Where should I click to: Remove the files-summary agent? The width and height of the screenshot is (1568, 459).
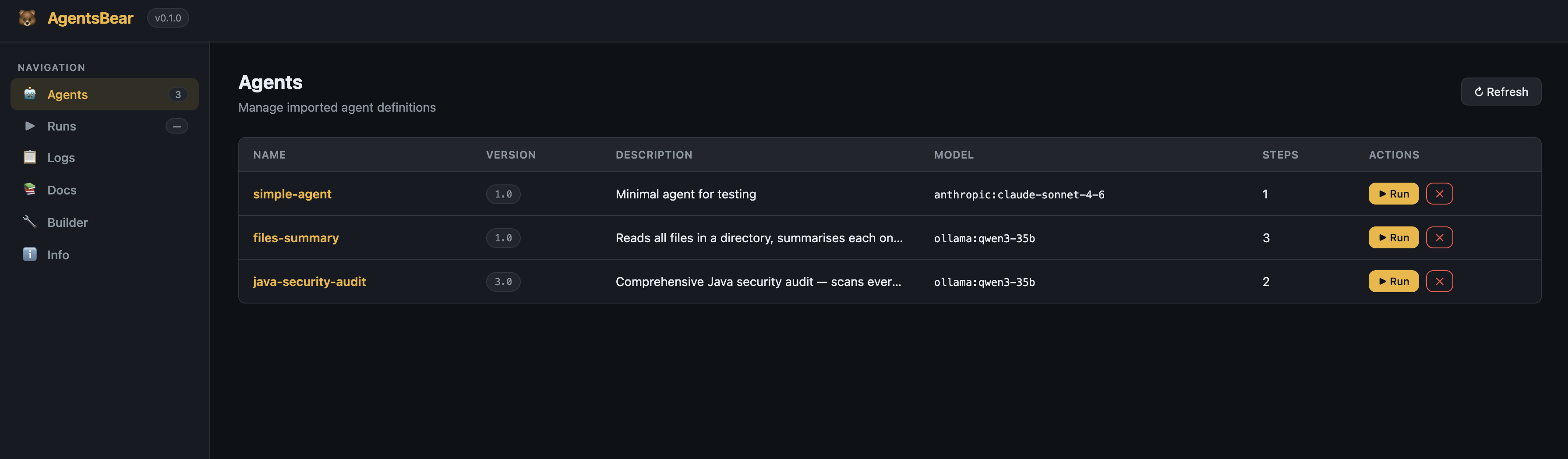pyautogui.click(x=1439, y=237)
